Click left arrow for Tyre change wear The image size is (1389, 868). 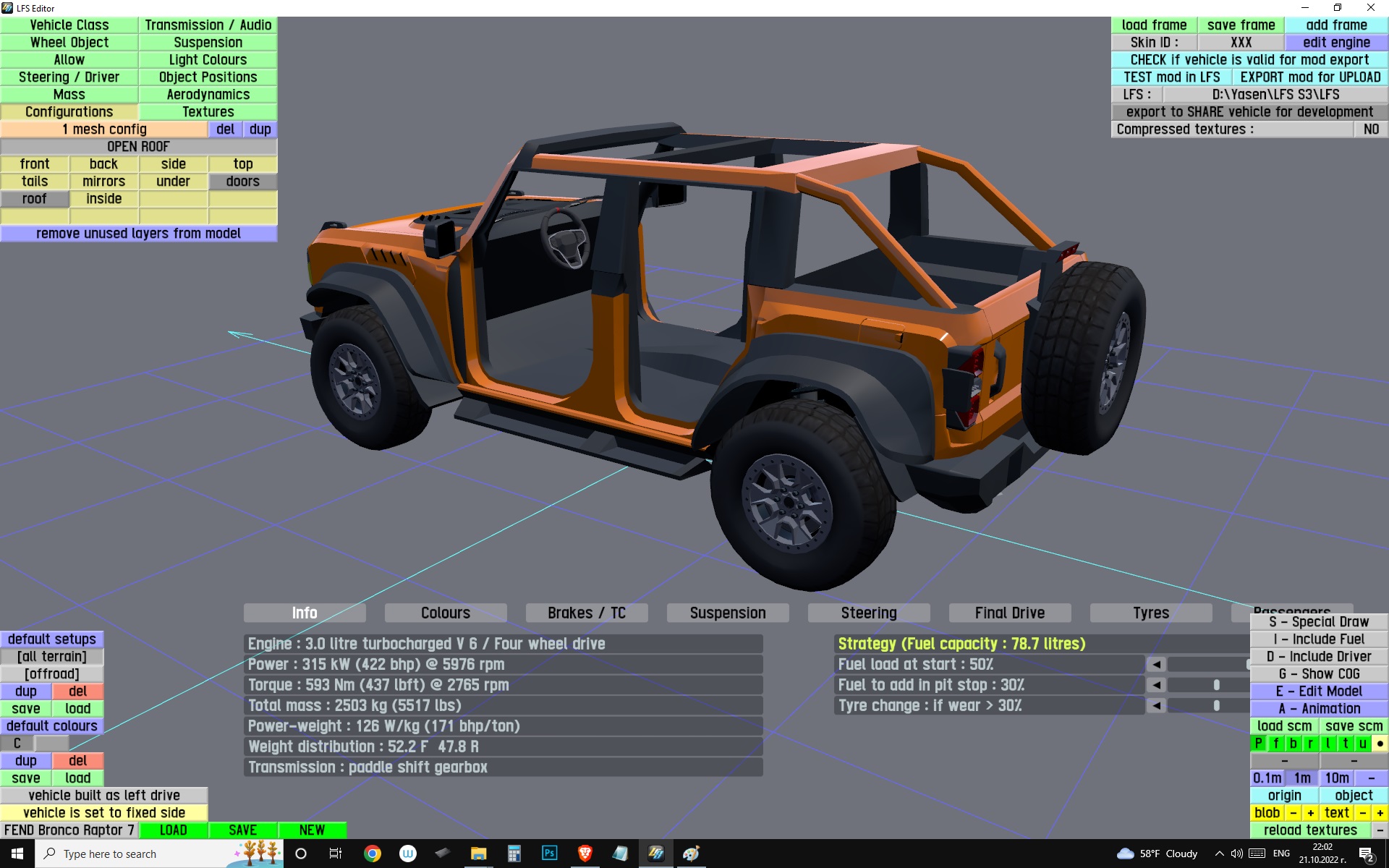click(x=1156, y=705)
